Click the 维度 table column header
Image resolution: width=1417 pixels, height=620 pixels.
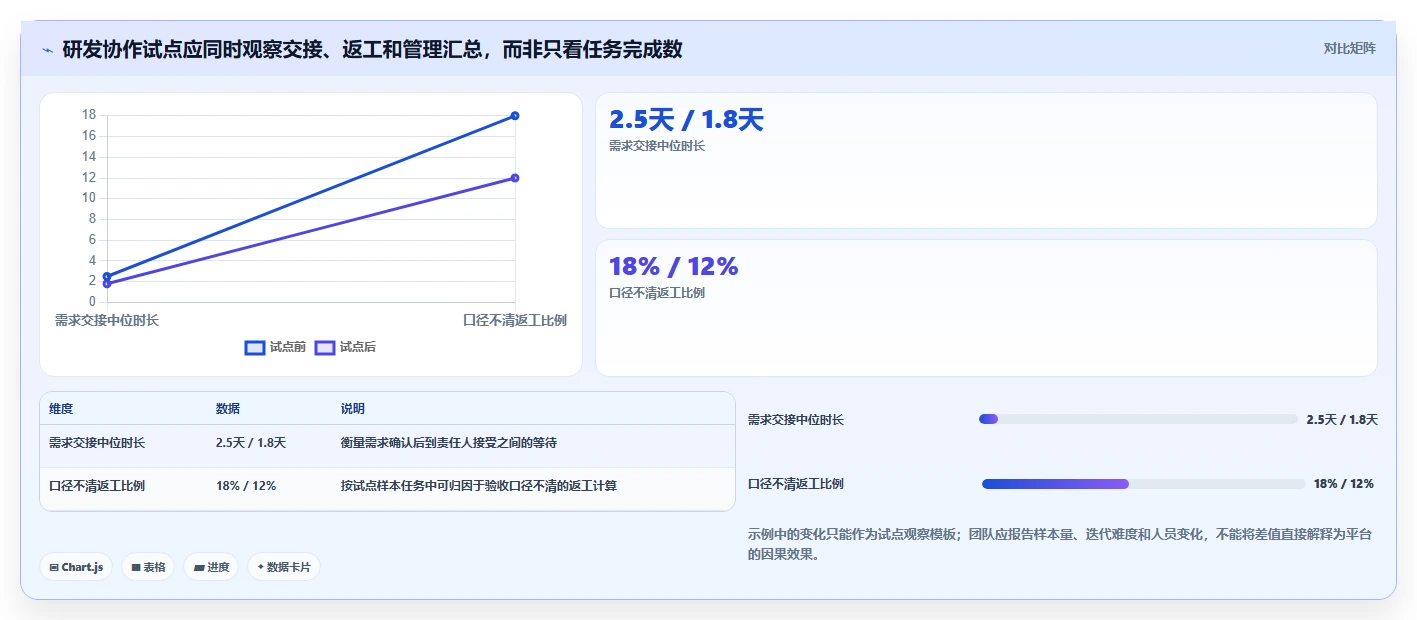click(61, 409)
